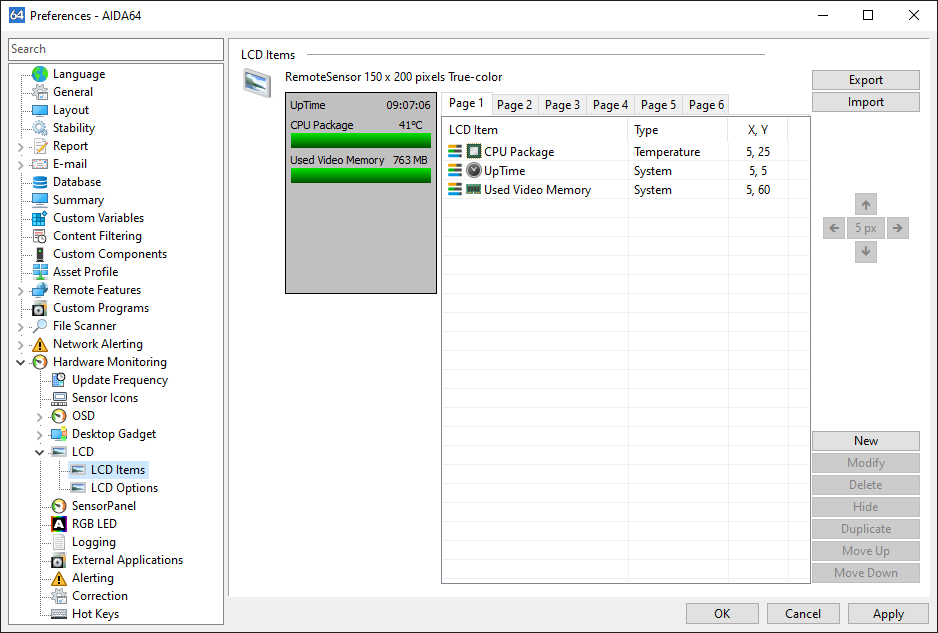Viewport: 938px width, 633px height.
Task: Click the Apply button
Action: point(888,614)
